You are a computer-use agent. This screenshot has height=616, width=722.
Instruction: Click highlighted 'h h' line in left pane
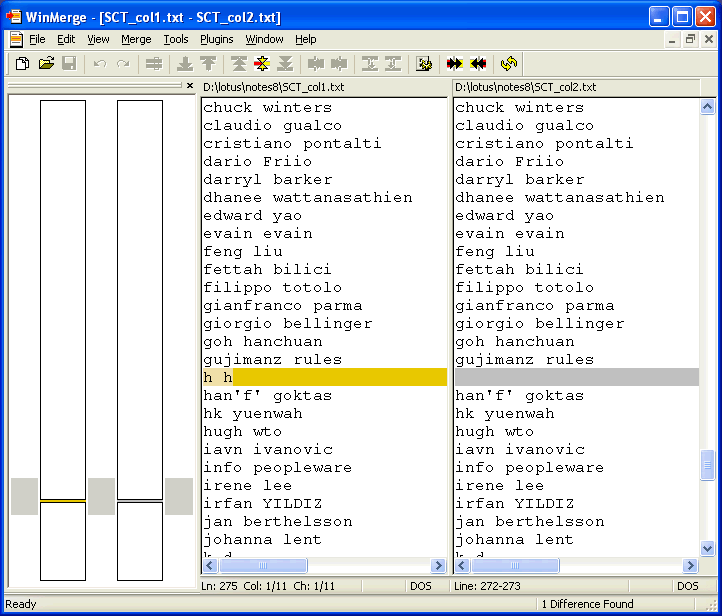tap(325, 377)
